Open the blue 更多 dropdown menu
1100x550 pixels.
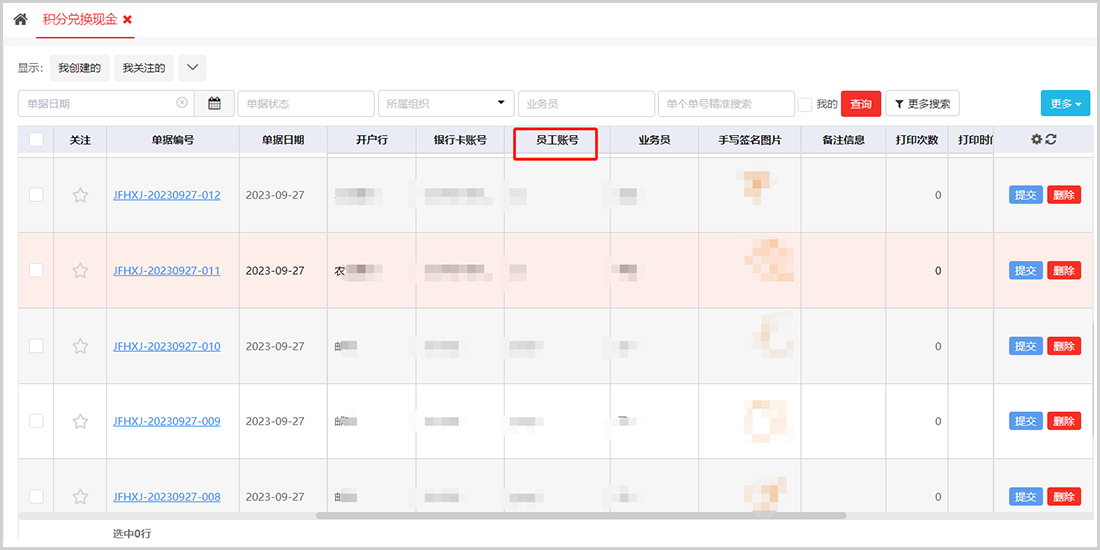pos(1065,103)
